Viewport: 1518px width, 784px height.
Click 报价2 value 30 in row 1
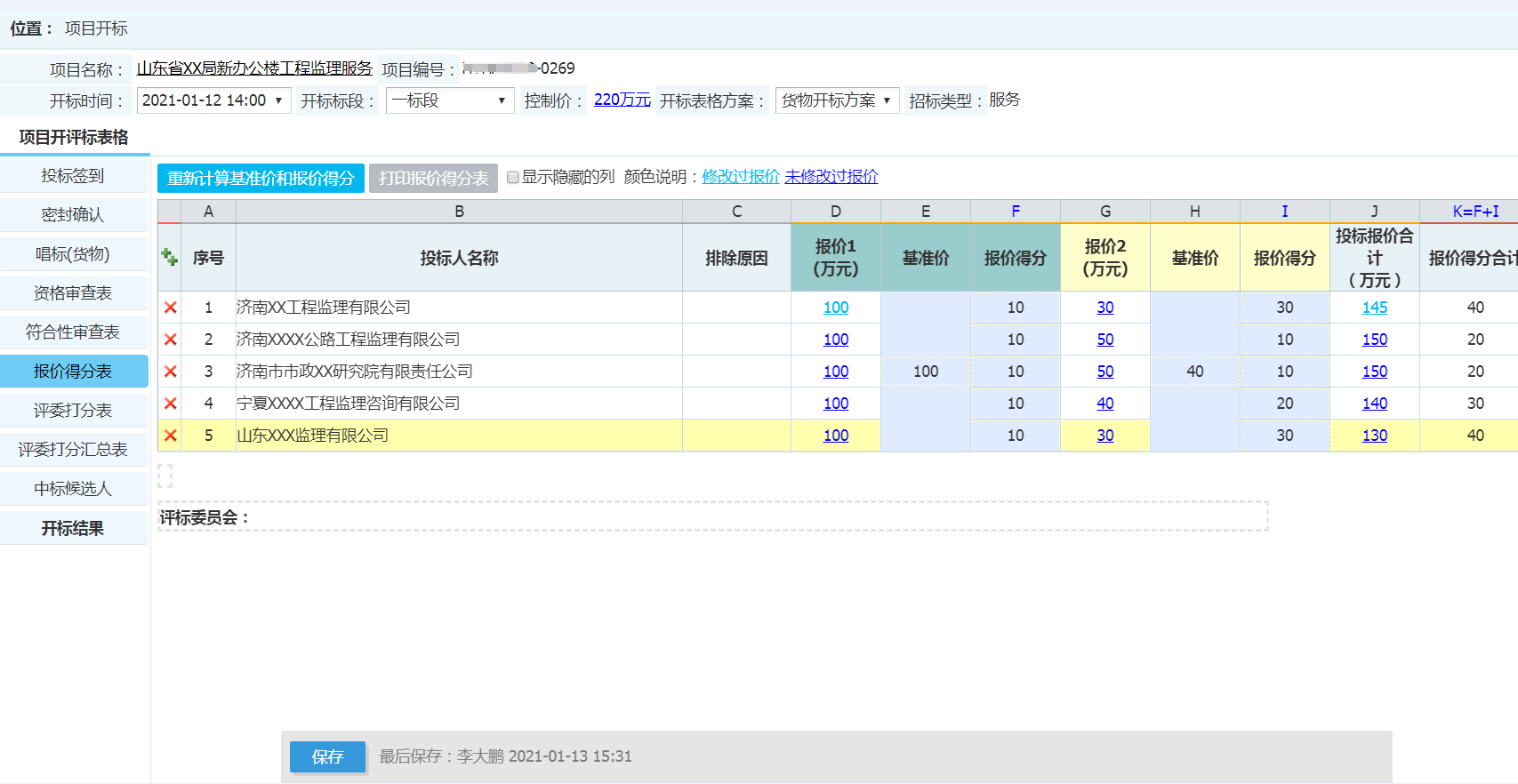tap(1105, 308)
